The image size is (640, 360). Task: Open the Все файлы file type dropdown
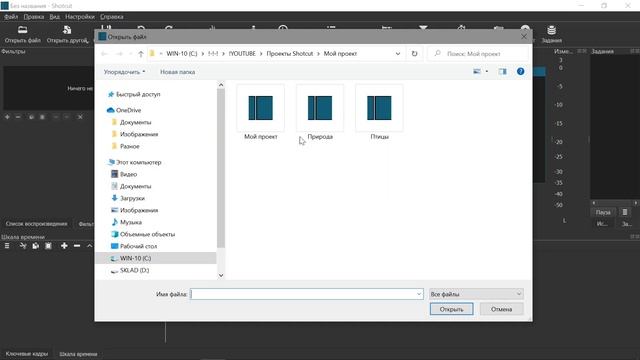(476, 294)
